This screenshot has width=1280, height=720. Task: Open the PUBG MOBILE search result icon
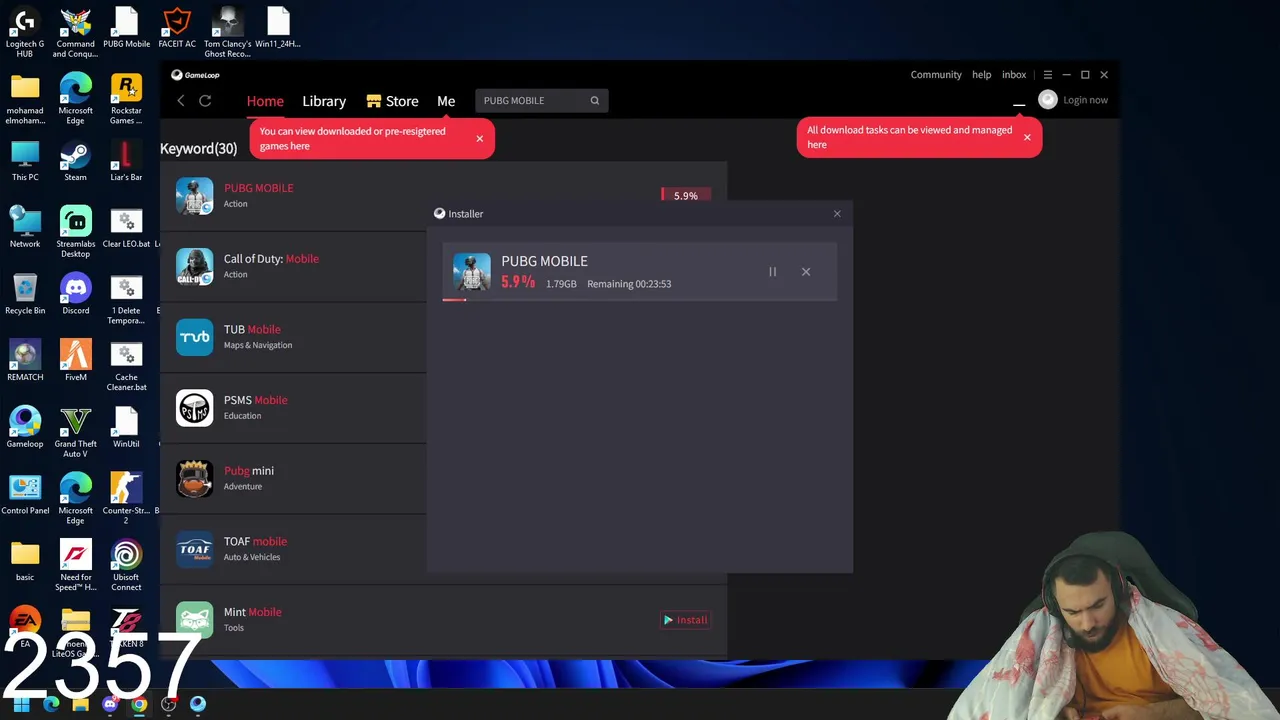pyautogui.click(x=194, y=196)
